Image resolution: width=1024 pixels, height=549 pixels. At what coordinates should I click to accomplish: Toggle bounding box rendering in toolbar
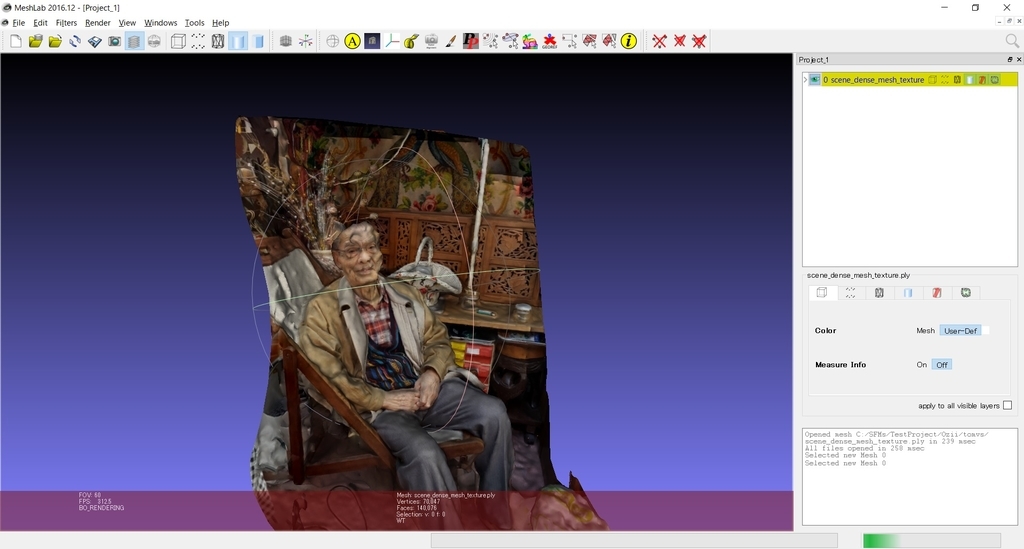[178, 41]
